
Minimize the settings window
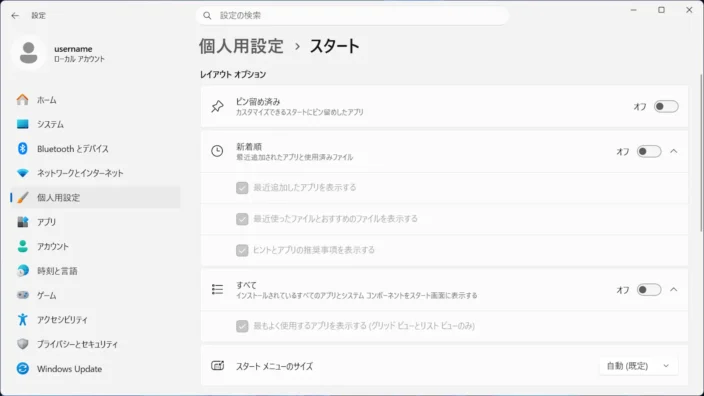[634, 10]
